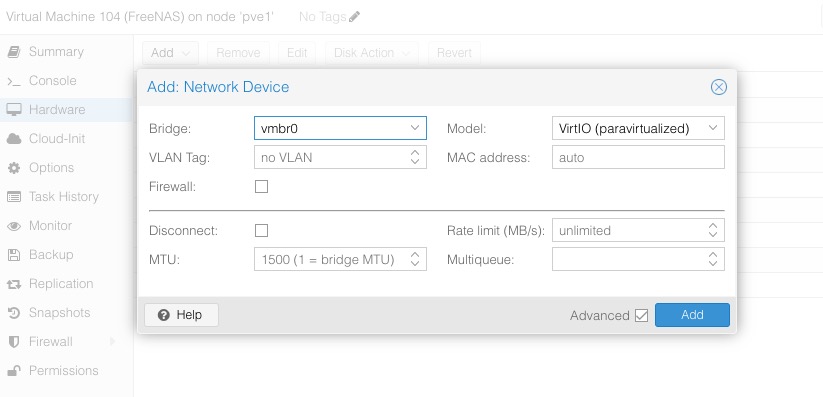Adjust Rate limit spinner arrows
This screenshot has height=397, width=823.
pos(713,231)
